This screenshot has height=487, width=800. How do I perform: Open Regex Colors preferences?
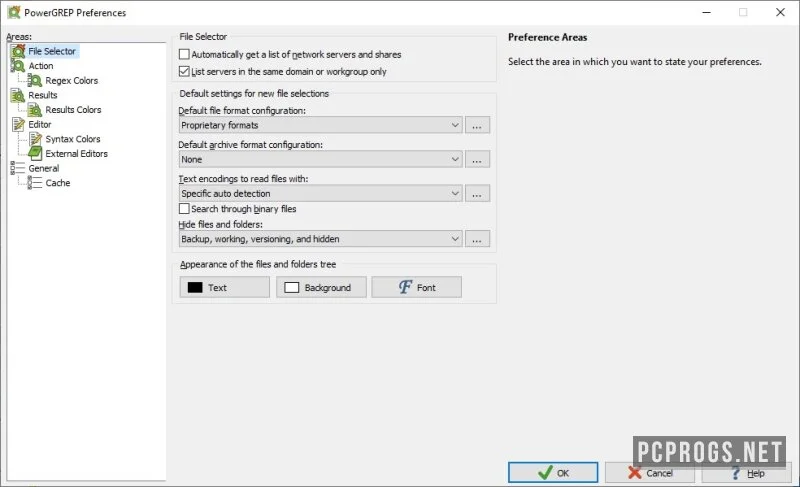pyautogui.click(x=71, y=81)
